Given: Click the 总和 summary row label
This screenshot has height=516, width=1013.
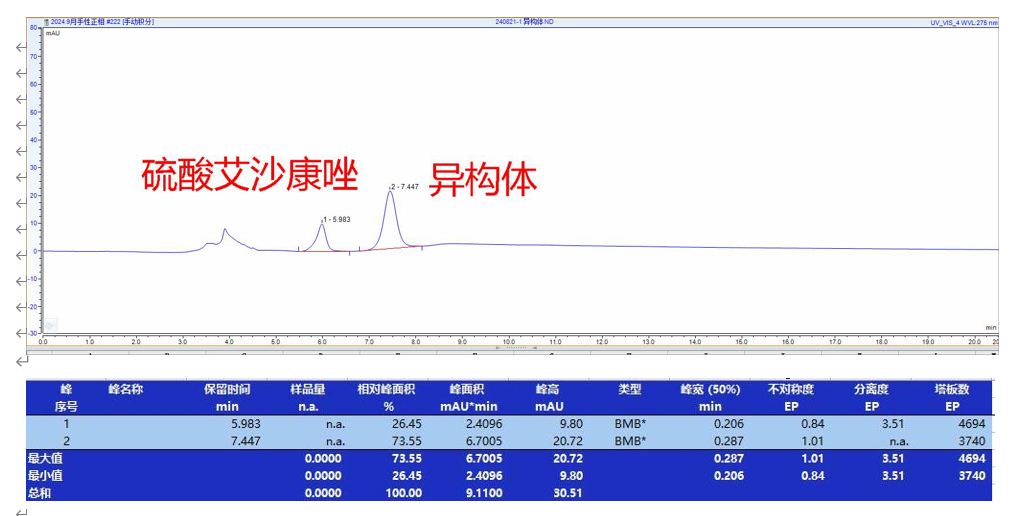Looking at the screenshot, I should coord(40,492).
